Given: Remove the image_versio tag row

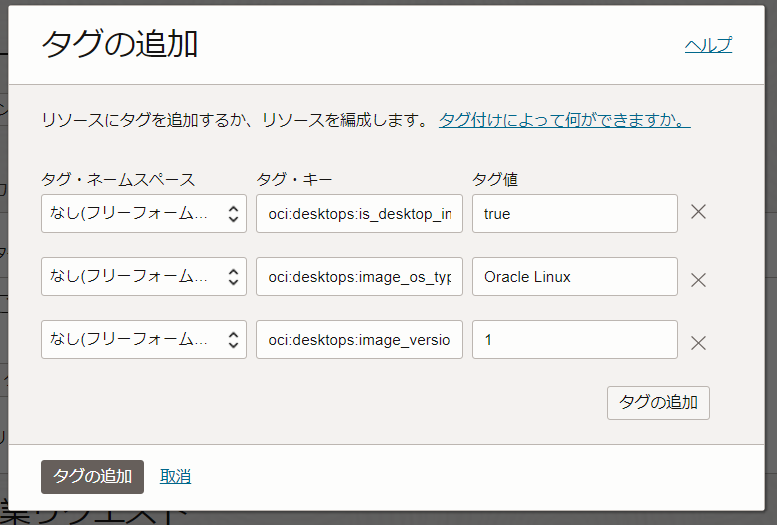Looking at the screenshot, I should coord(698,343).
